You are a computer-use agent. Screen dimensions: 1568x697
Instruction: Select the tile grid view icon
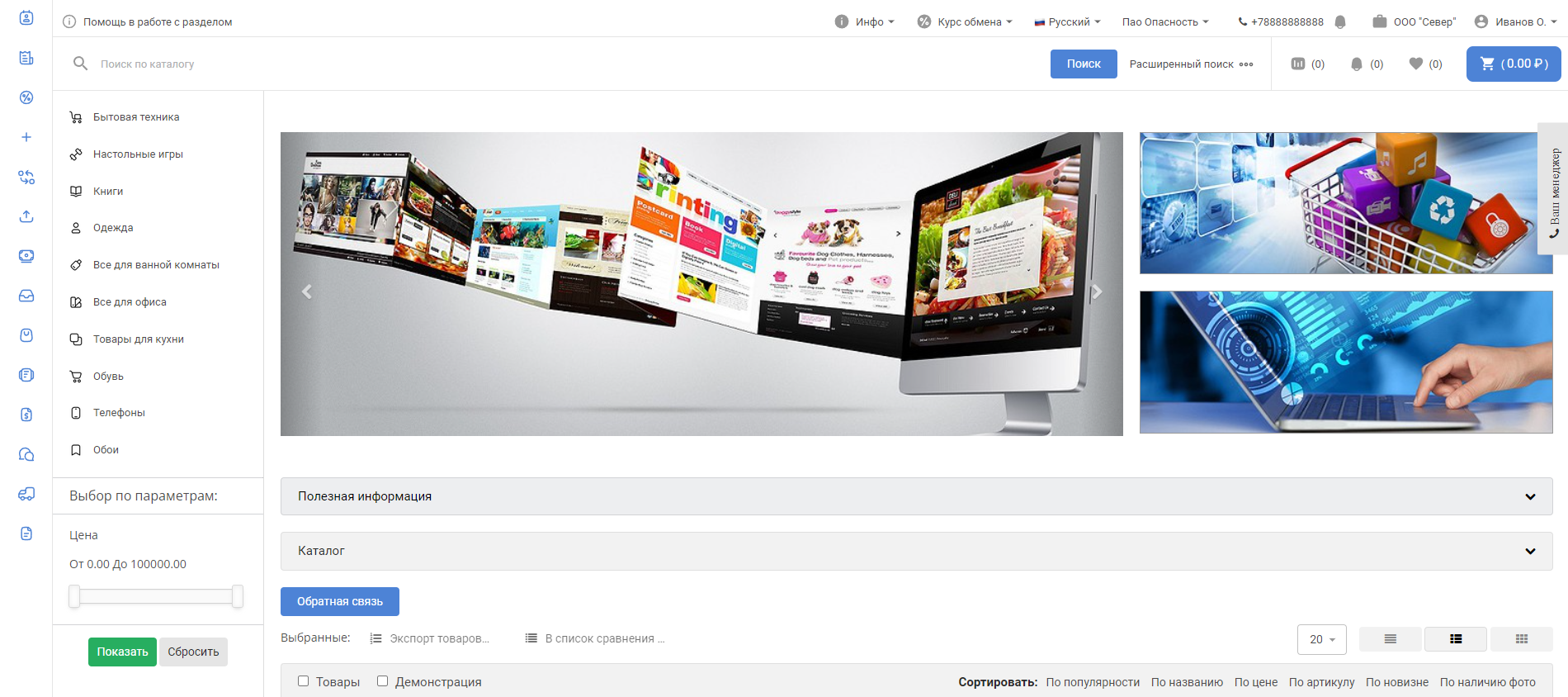1521,639
